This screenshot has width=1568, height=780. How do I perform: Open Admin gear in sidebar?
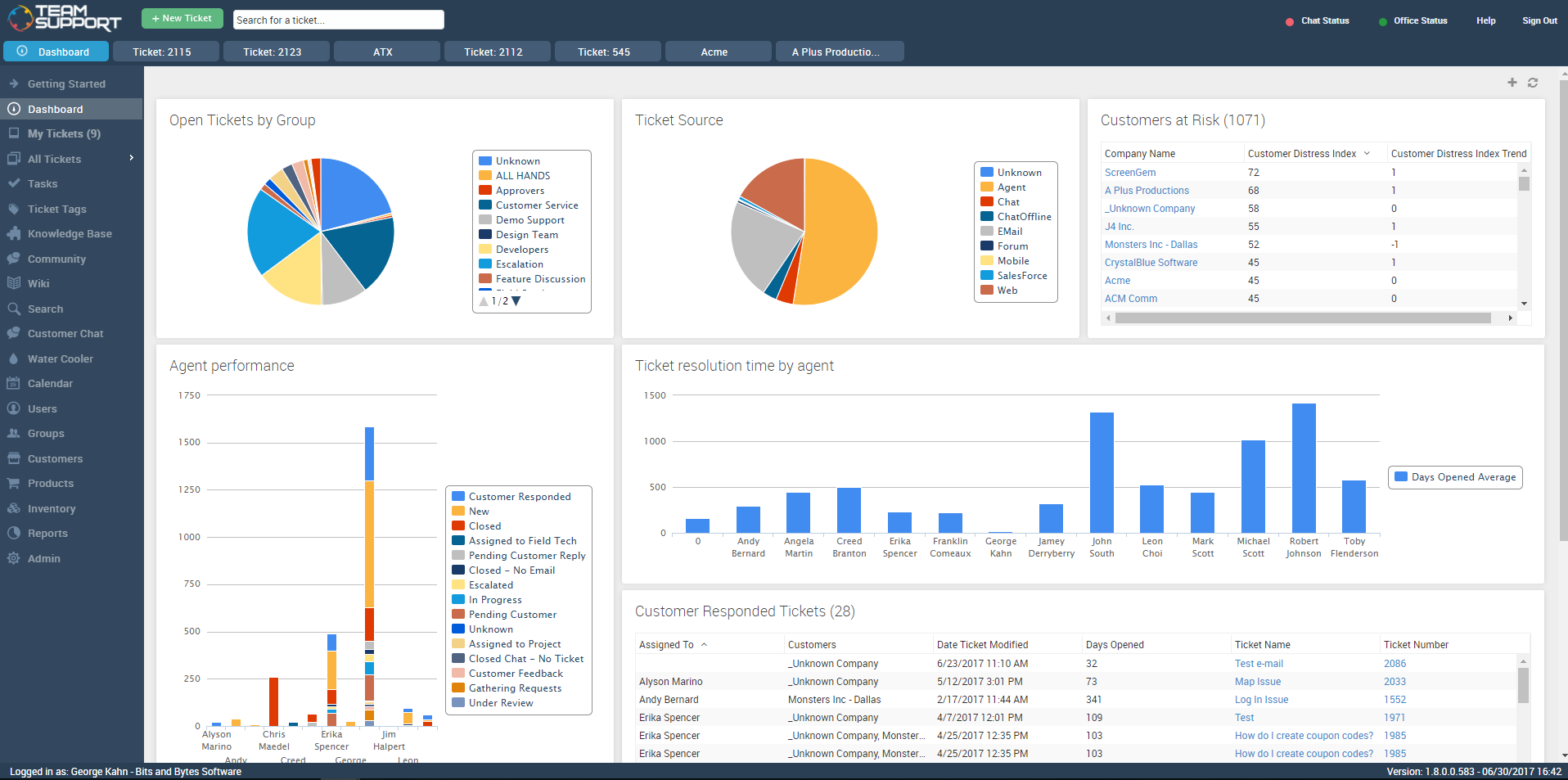click(13, 558)
